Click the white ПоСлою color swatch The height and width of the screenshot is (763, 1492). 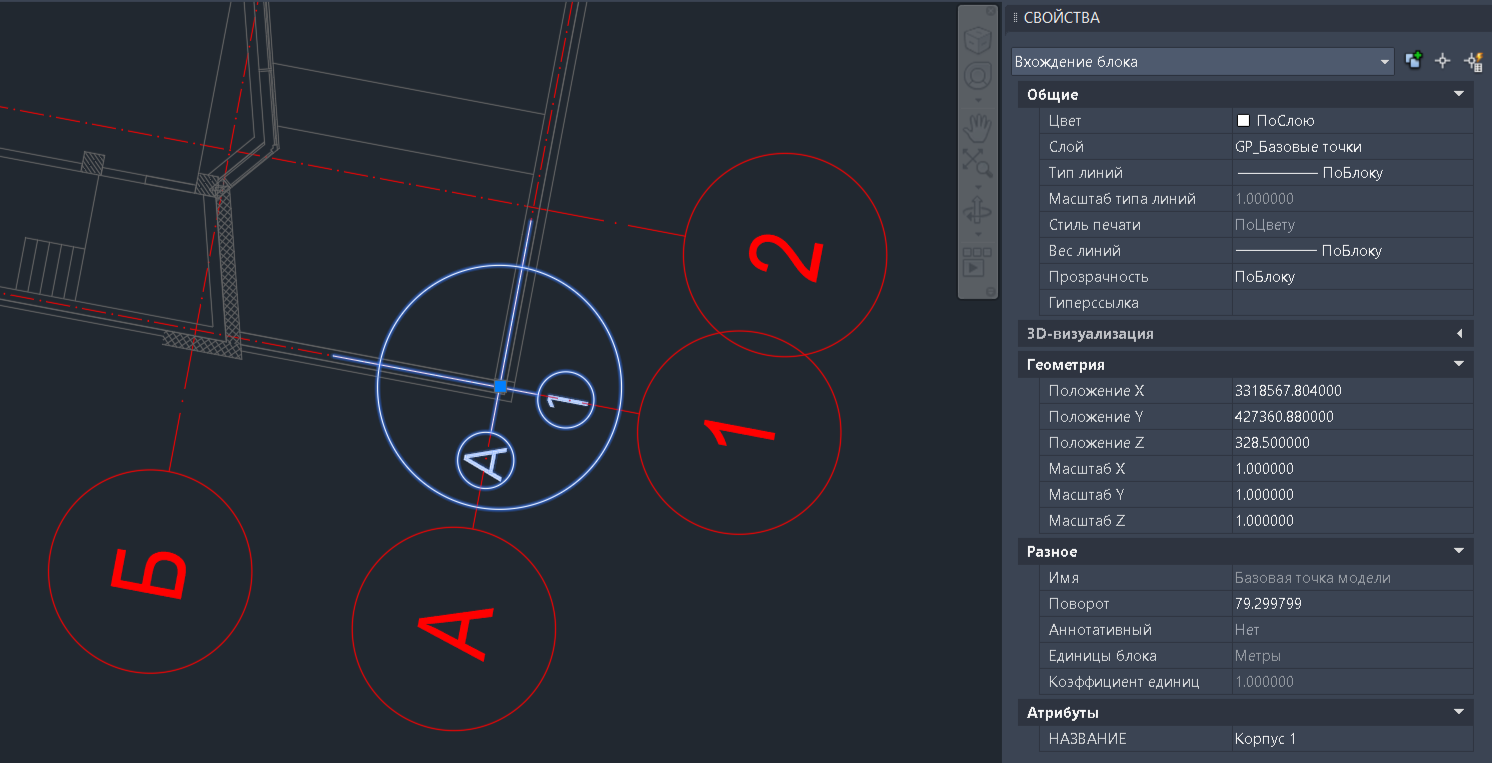click(1244, 121)
